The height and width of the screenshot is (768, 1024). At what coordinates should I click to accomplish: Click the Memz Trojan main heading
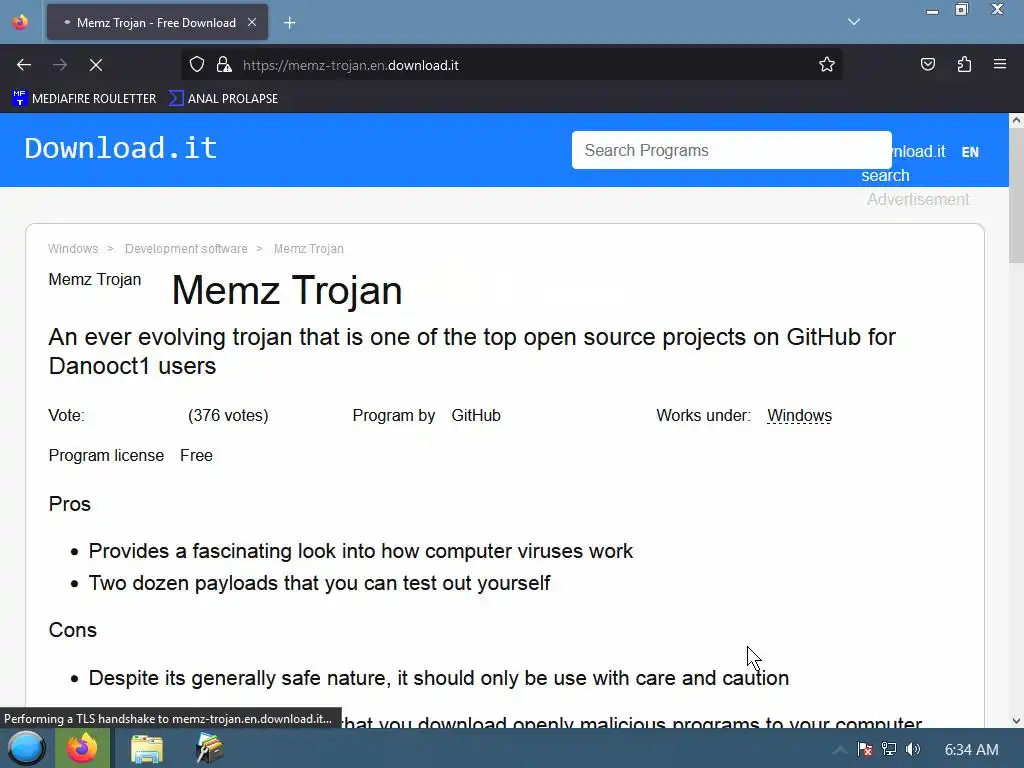point(287,290)
